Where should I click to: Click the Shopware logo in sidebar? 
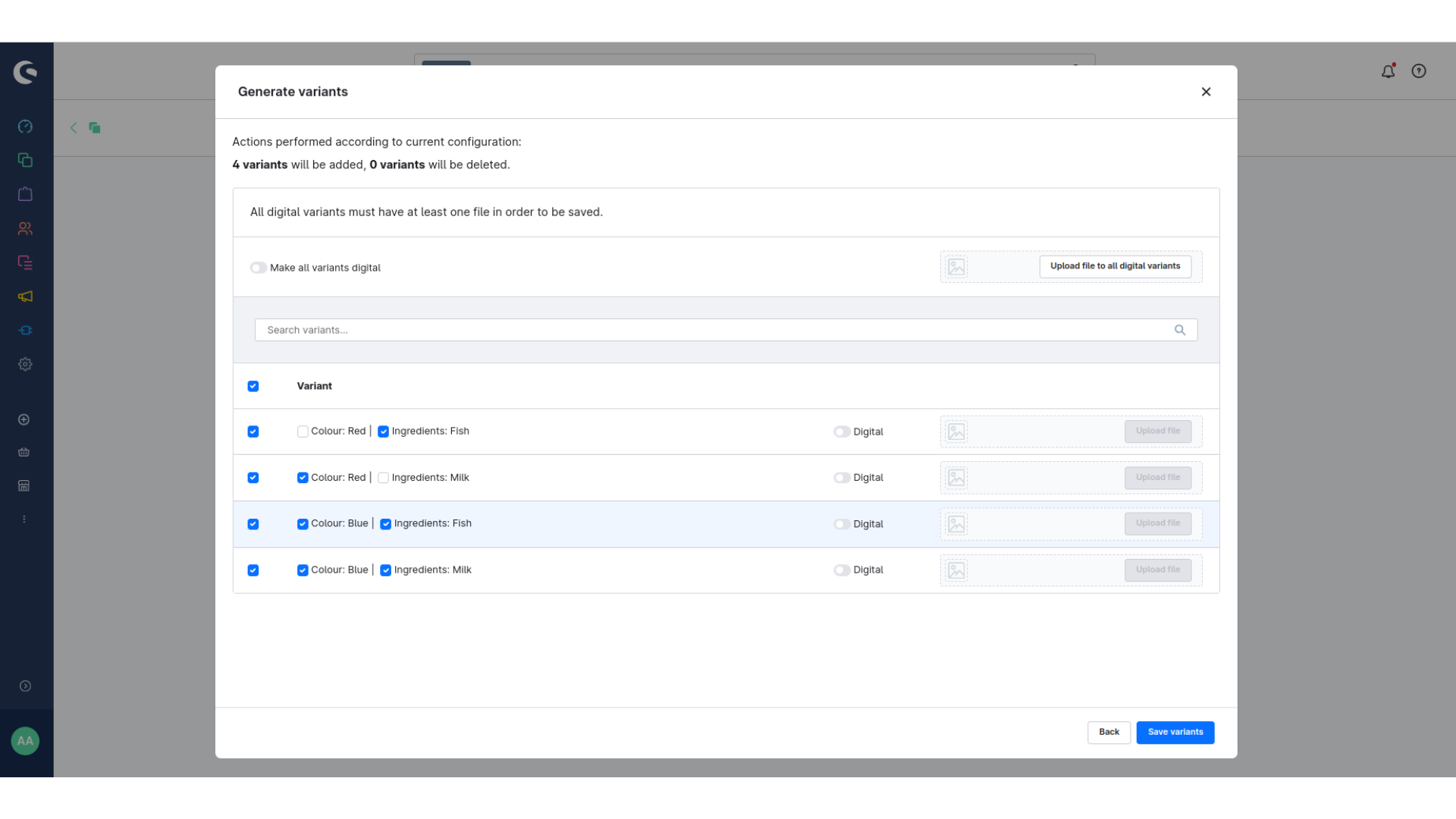click(25, 72)
